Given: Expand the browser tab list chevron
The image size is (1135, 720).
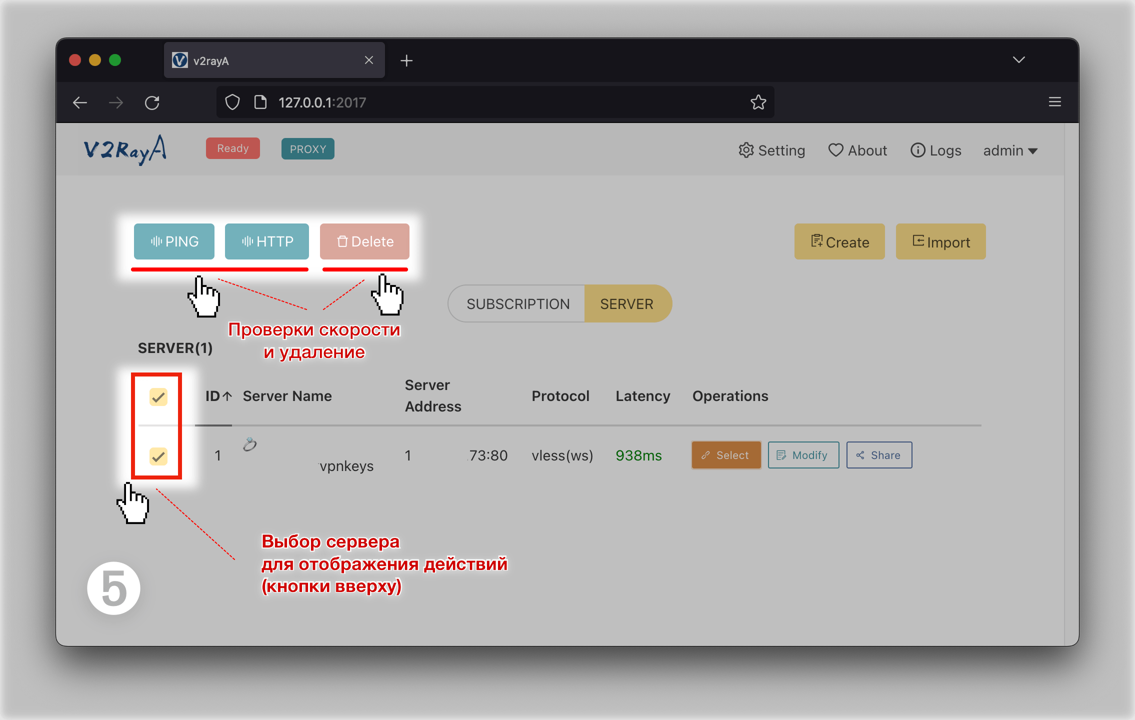Looking at the screenshot, I should (x=1018, y=60).
